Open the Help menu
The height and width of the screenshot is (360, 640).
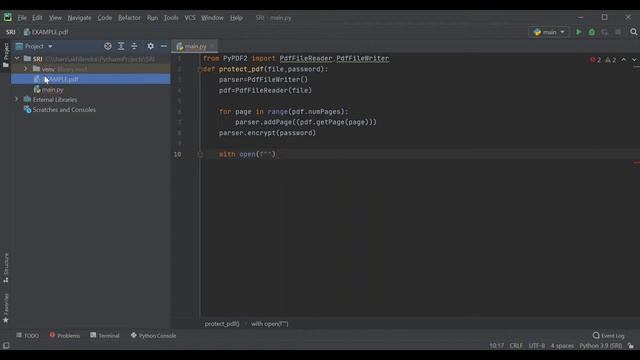[x=236, y=18]
